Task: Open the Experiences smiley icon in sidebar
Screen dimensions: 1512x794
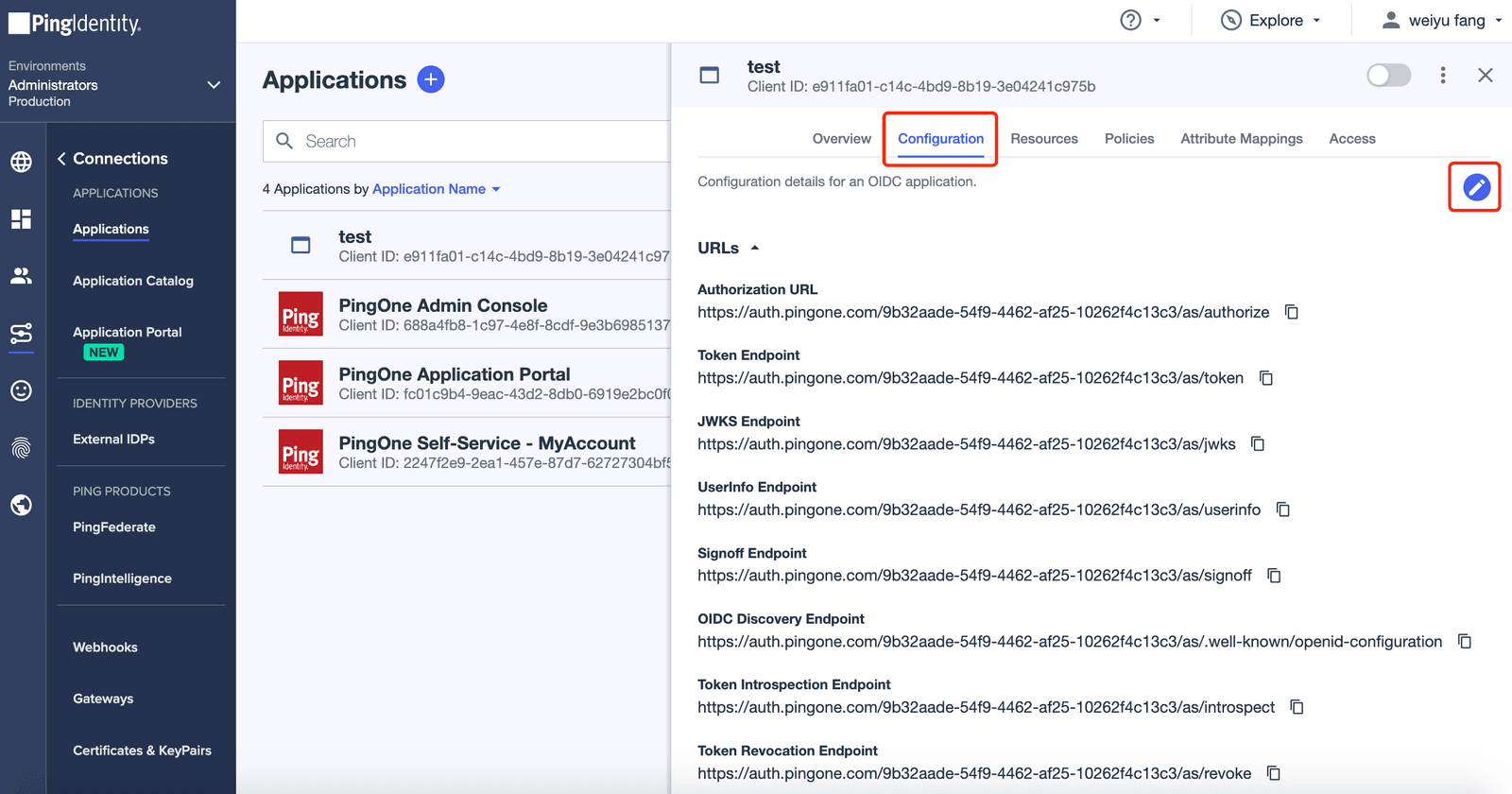Action: (21, 390)
